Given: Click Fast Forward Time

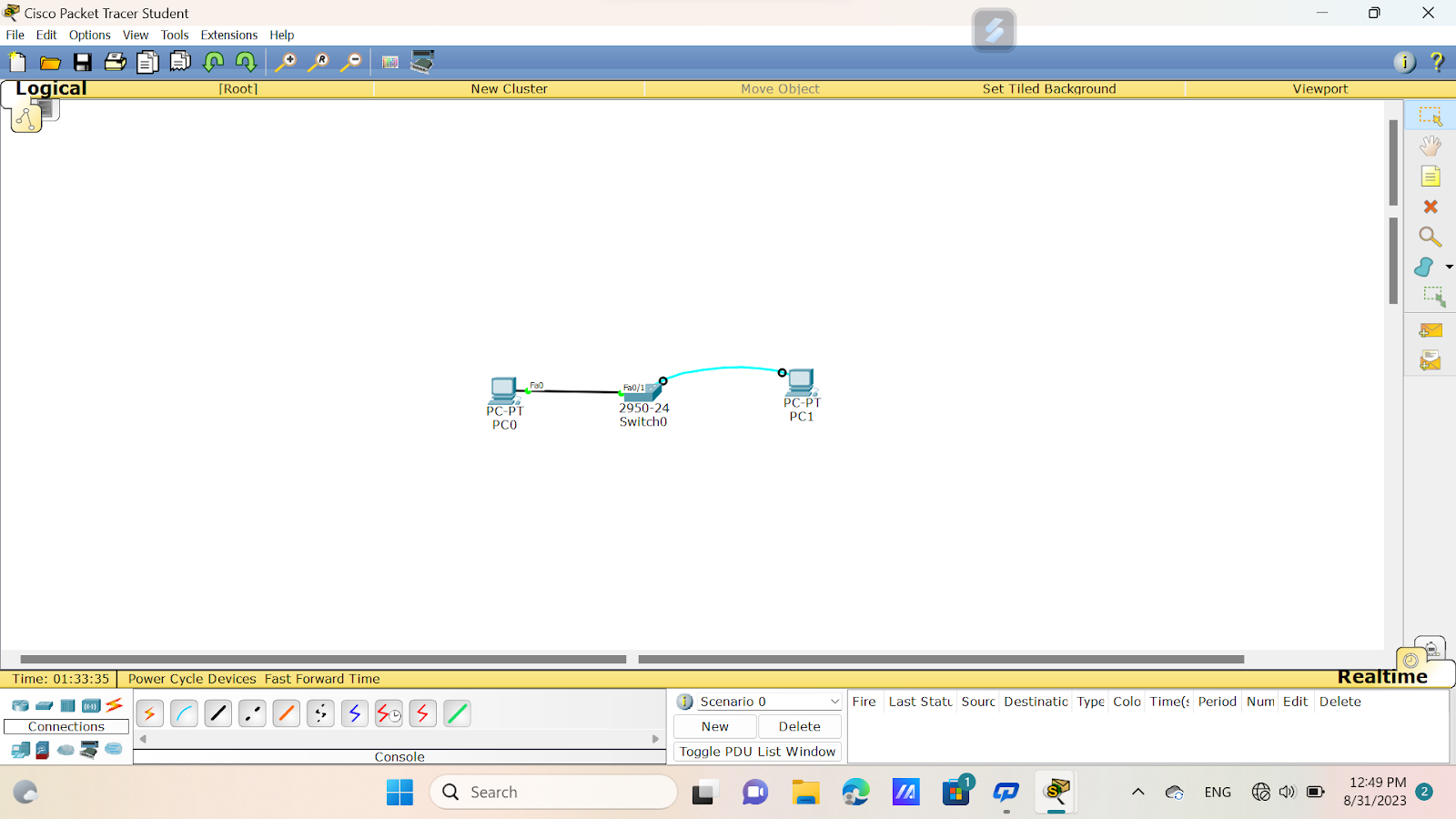Looking at the screenshot, I should [322, 679].
